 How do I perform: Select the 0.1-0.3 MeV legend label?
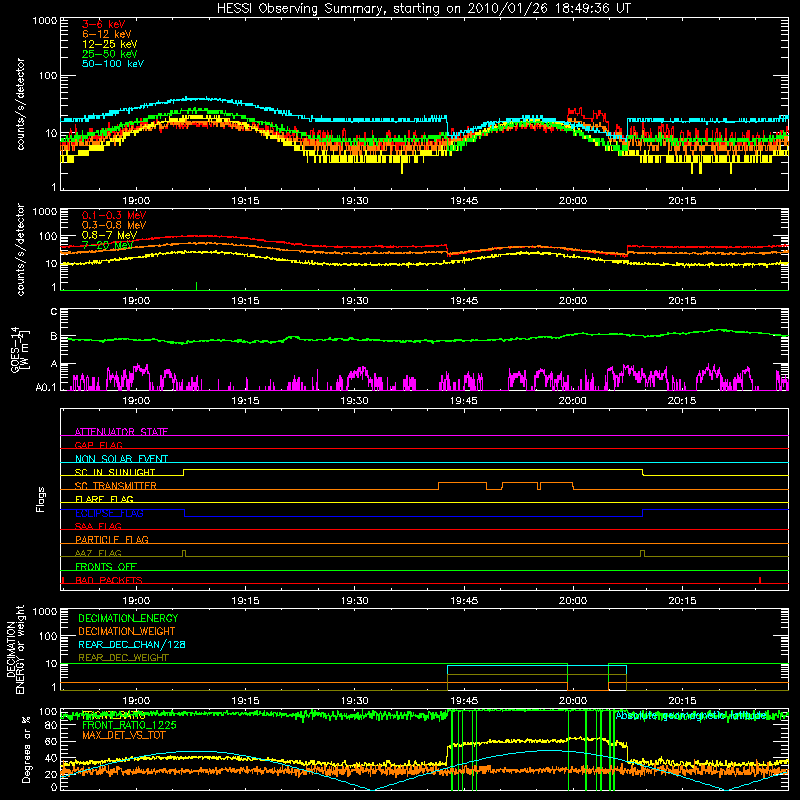click(114, 216)
